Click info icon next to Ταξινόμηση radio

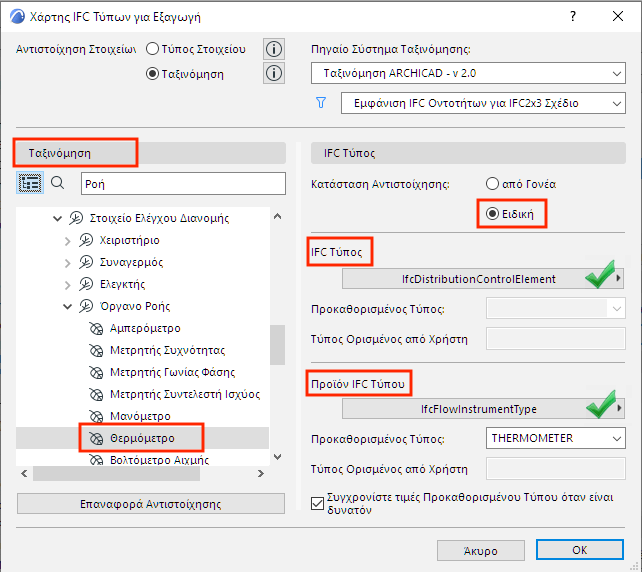point(274,74)
